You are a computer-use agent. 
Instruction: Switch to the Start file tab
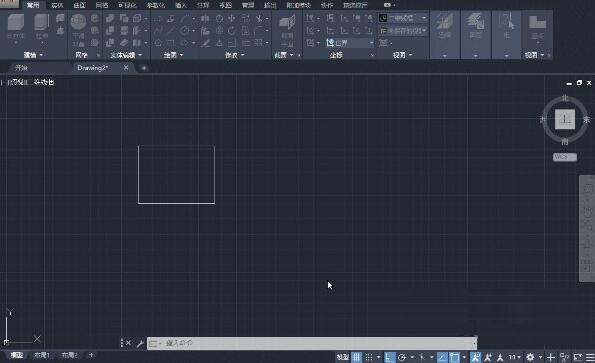tap(21, 68)
